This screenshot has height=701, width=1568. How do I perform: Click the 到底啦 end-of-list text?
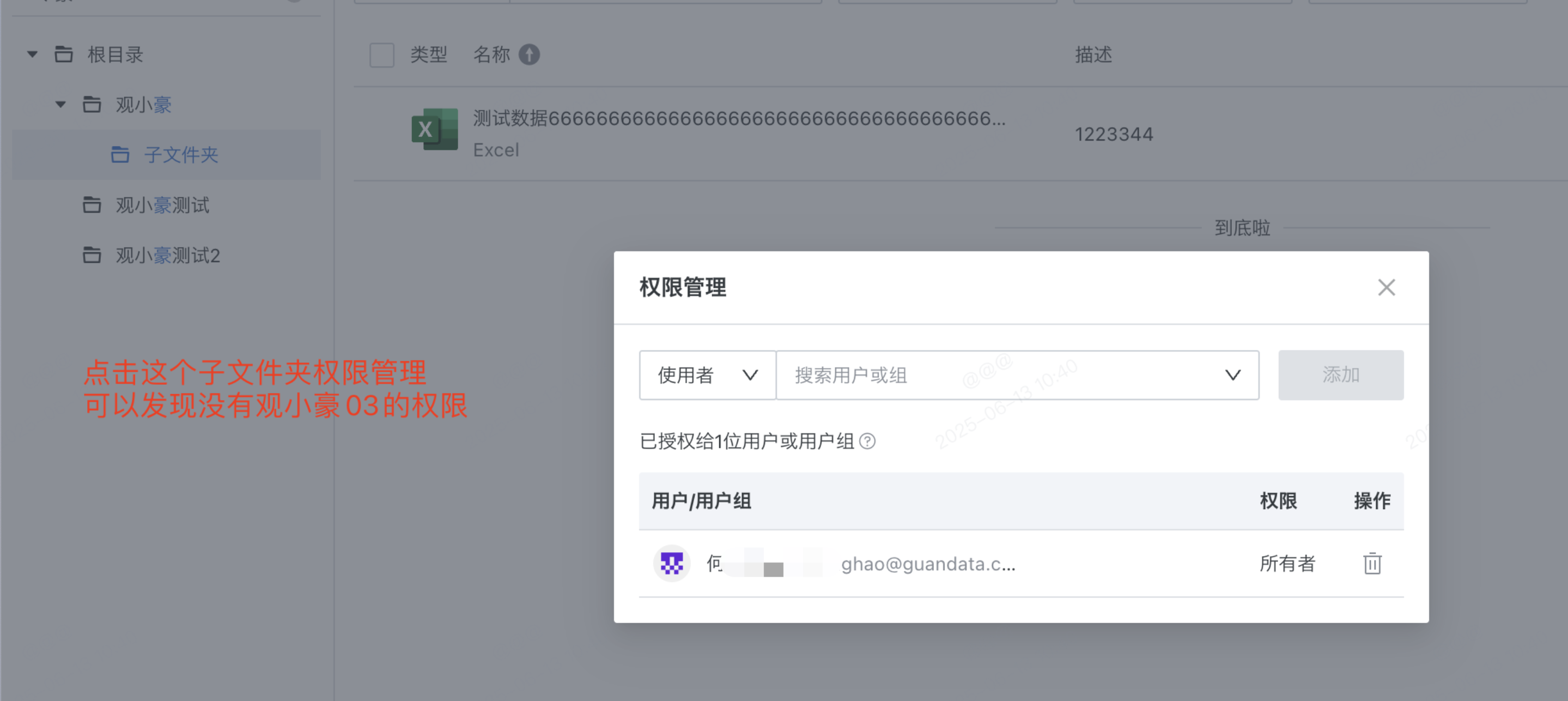(1242, 228)
